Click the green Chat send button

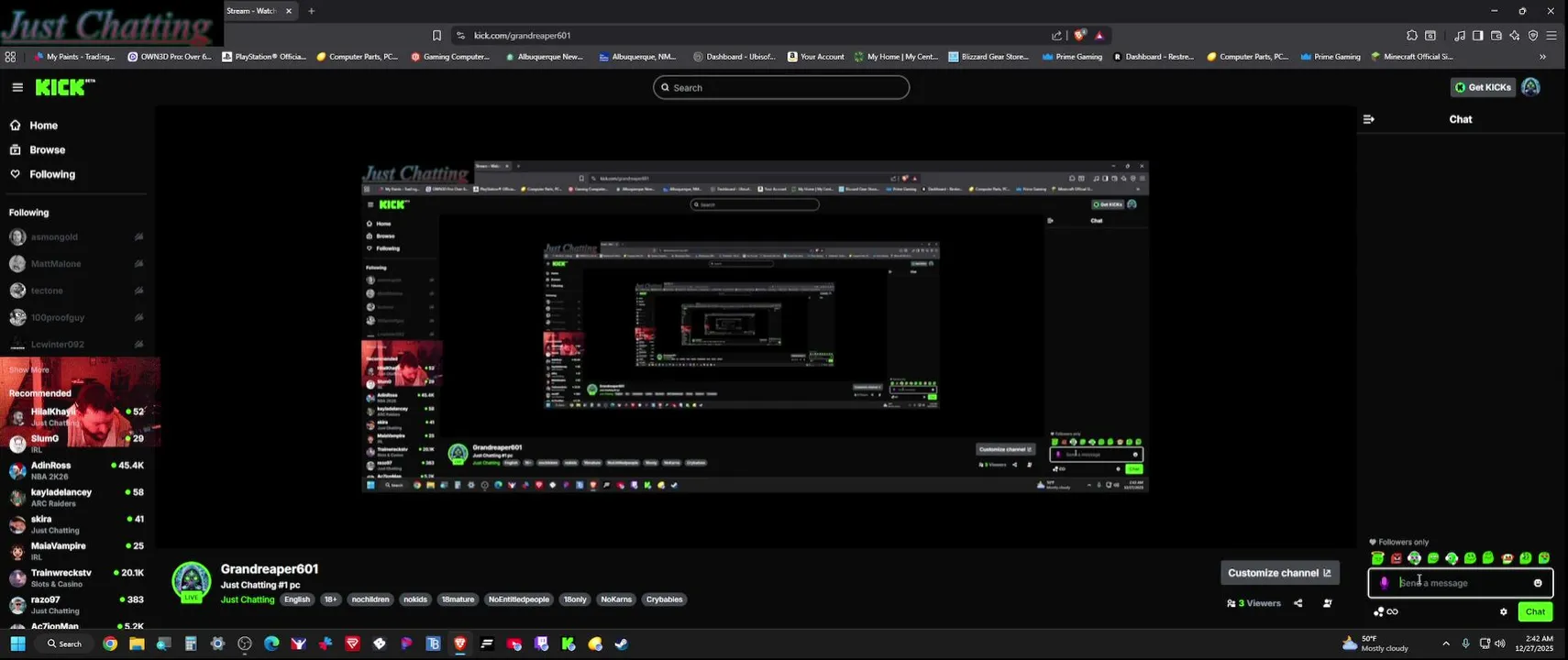pyautogui.click(x=1535, y=611)
